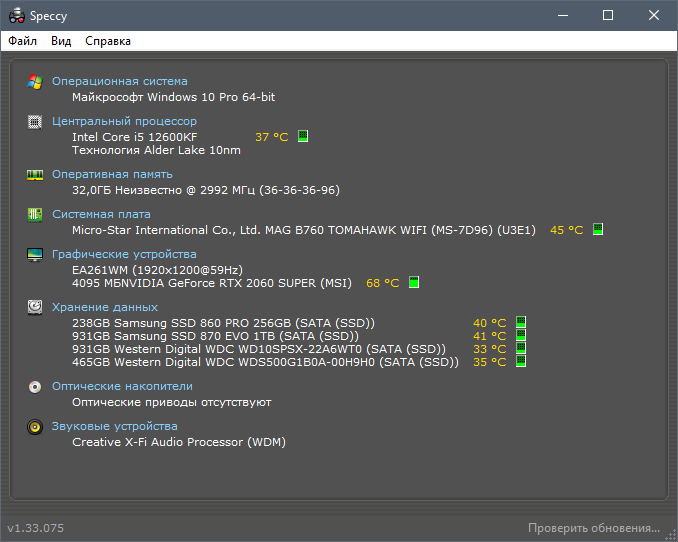Click the CPU chip icon beside Центральный процессор
Viewport: 678px width, 542px height.
point(35,122)
